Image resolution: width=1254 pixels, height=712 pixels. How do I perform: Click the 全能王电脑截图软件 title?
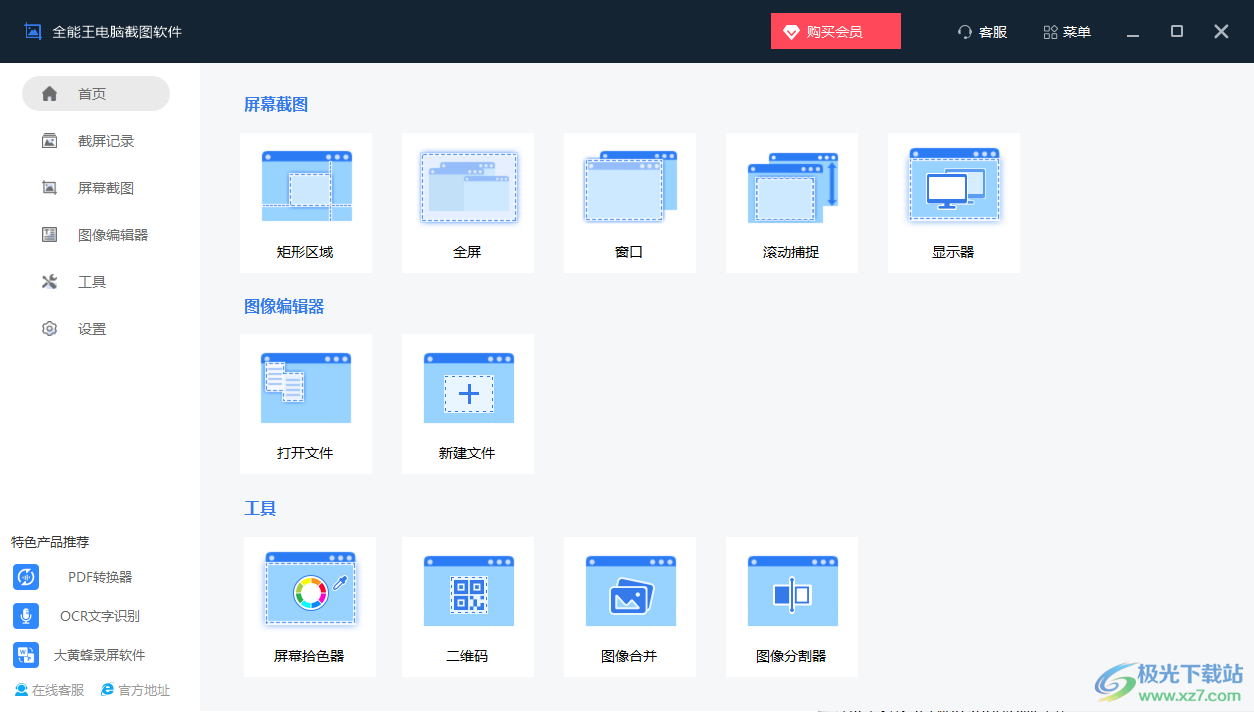coord(117,32)
